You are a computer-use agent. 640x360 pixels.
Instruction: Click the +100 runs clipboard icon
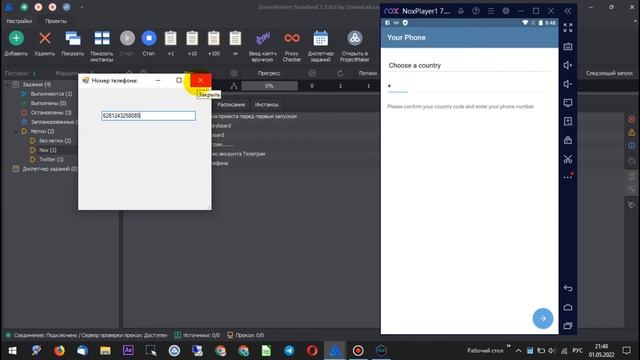tap(213, 38)
